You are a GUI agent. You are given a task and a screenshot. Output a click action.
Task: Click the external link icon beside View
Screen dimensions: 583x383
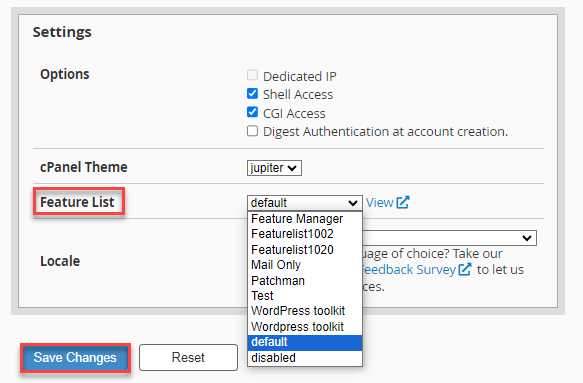pos(403,202)
